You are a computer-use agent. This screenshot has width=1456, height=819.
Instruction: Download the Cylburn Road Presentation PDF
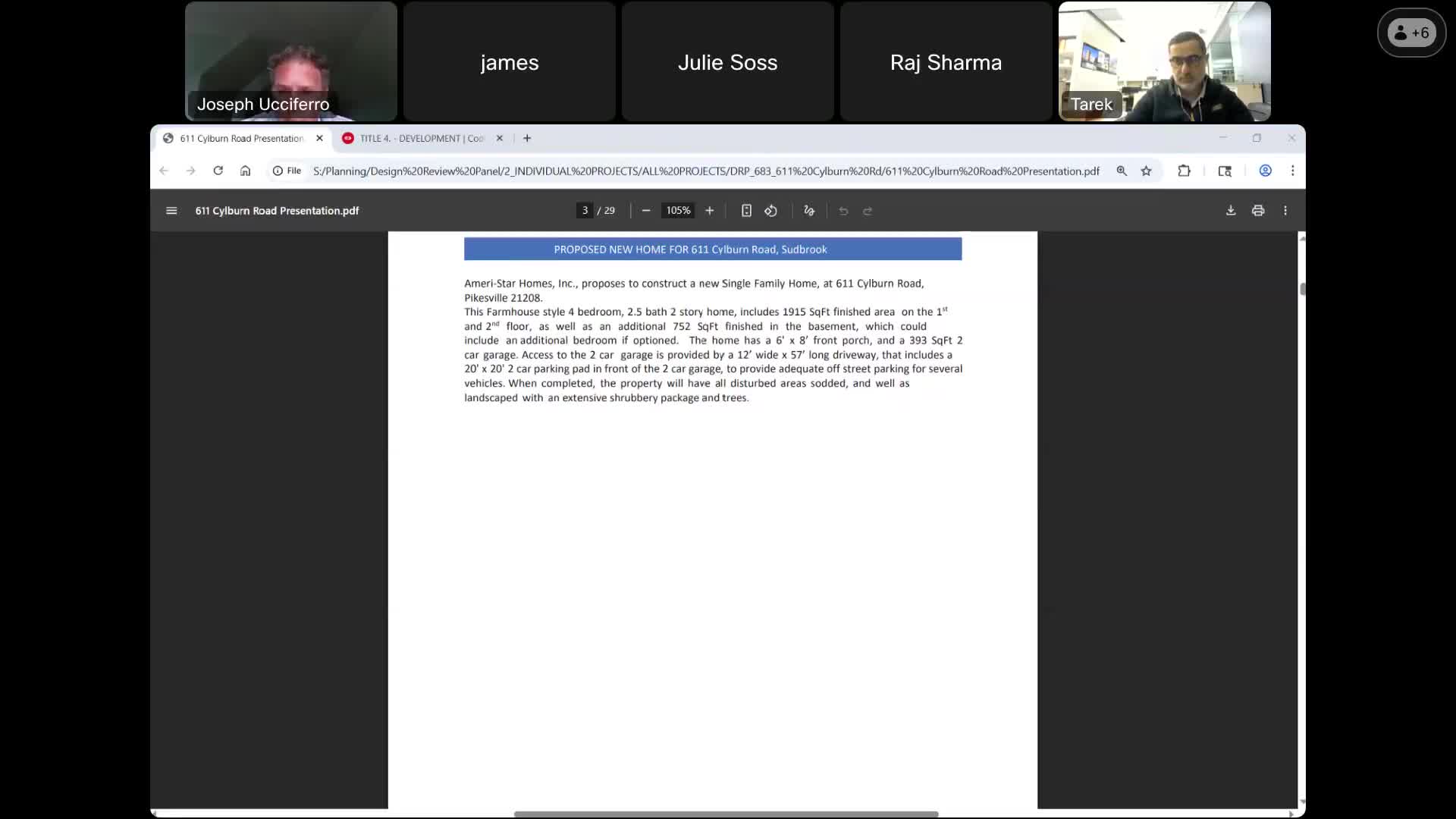pyautogui.click(x=1231, y=211)
